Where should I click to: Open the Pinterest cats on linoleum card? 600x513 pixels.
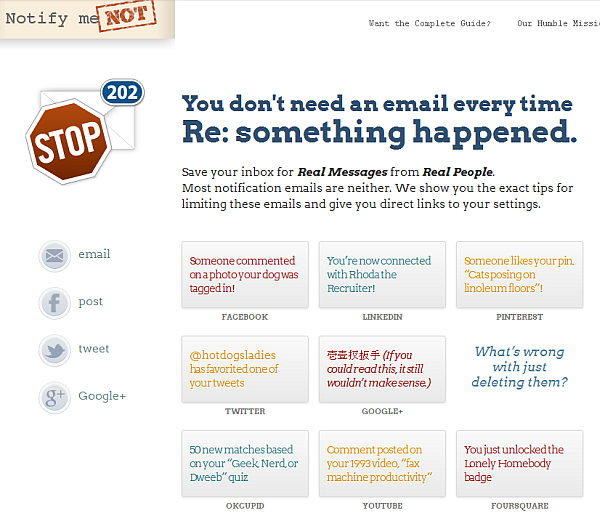click(x=520, y=274)
